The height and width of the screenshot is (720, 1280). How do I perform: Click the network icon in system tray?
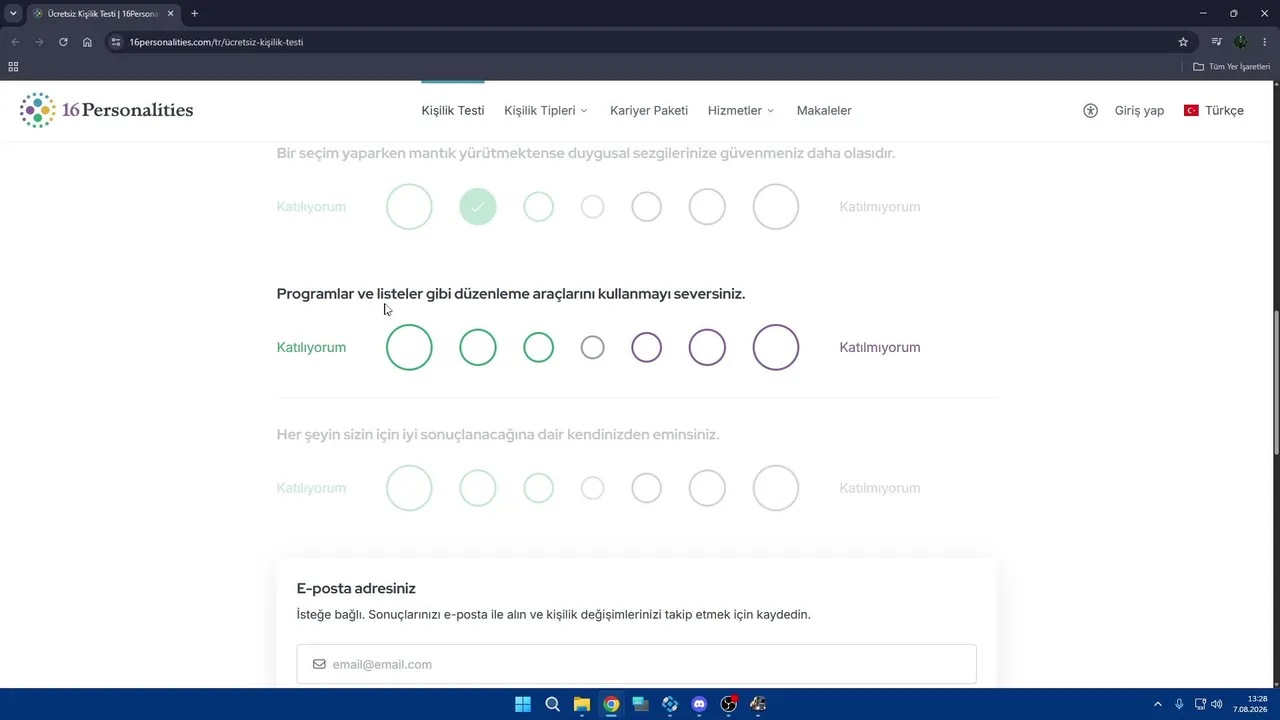coord(1200,704)
